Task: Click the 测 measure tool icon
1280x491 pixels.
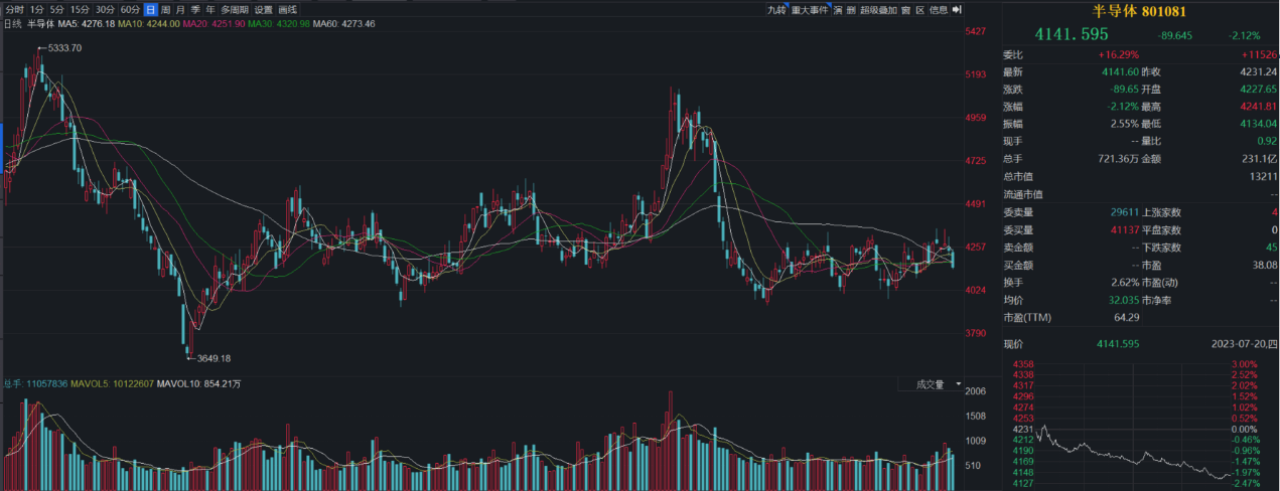Action: coord(838,10)
